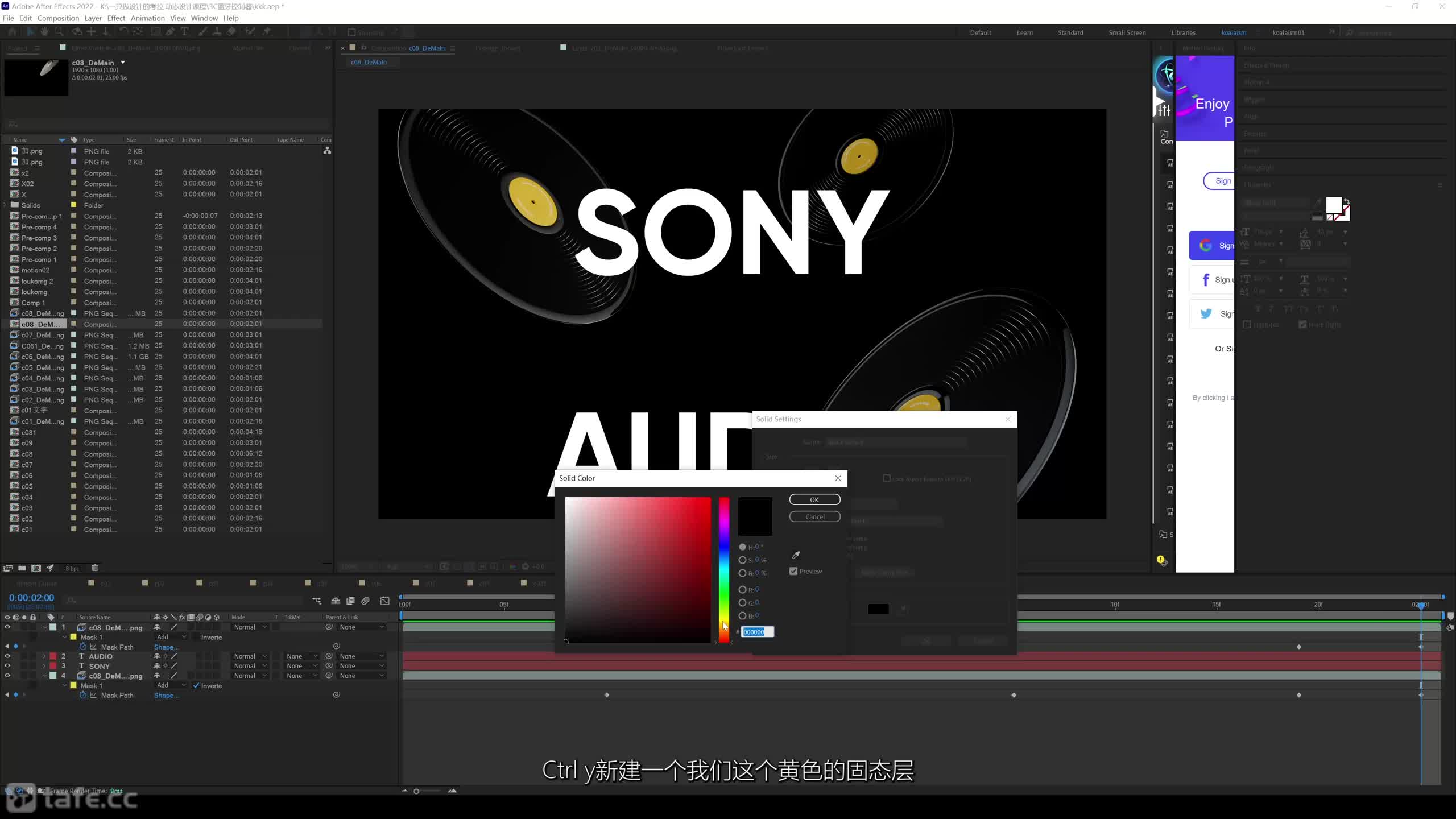Open the Animation menu

[147, 18]
